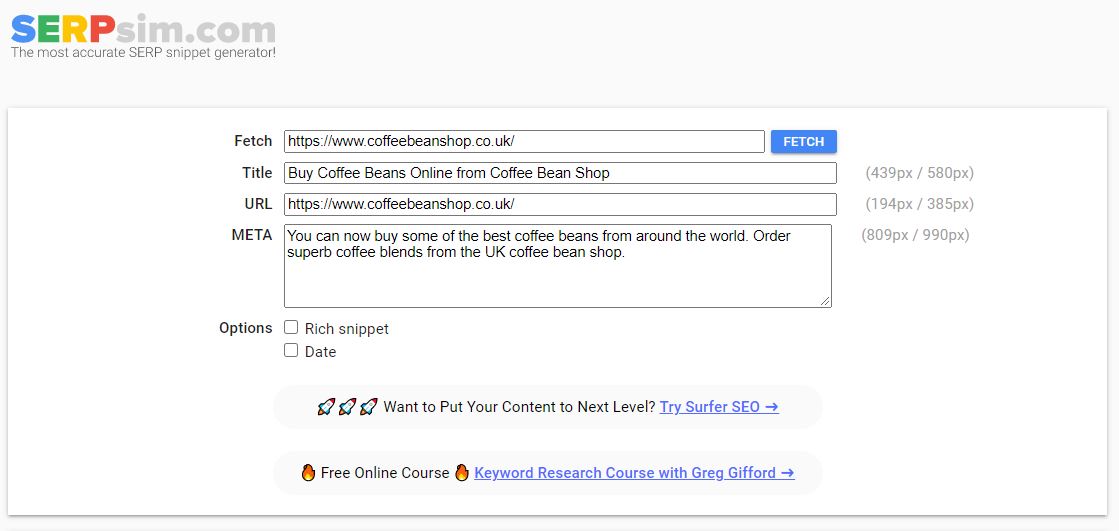Click the rocket emoji icons in banner
This screenshot has width=1119, height=531.
tap(348, 407)
